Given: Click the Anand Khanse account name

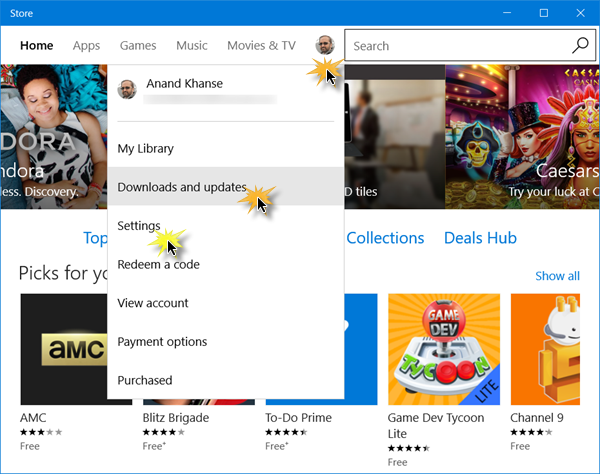Looking at the screenshot, I should (184, 83).
